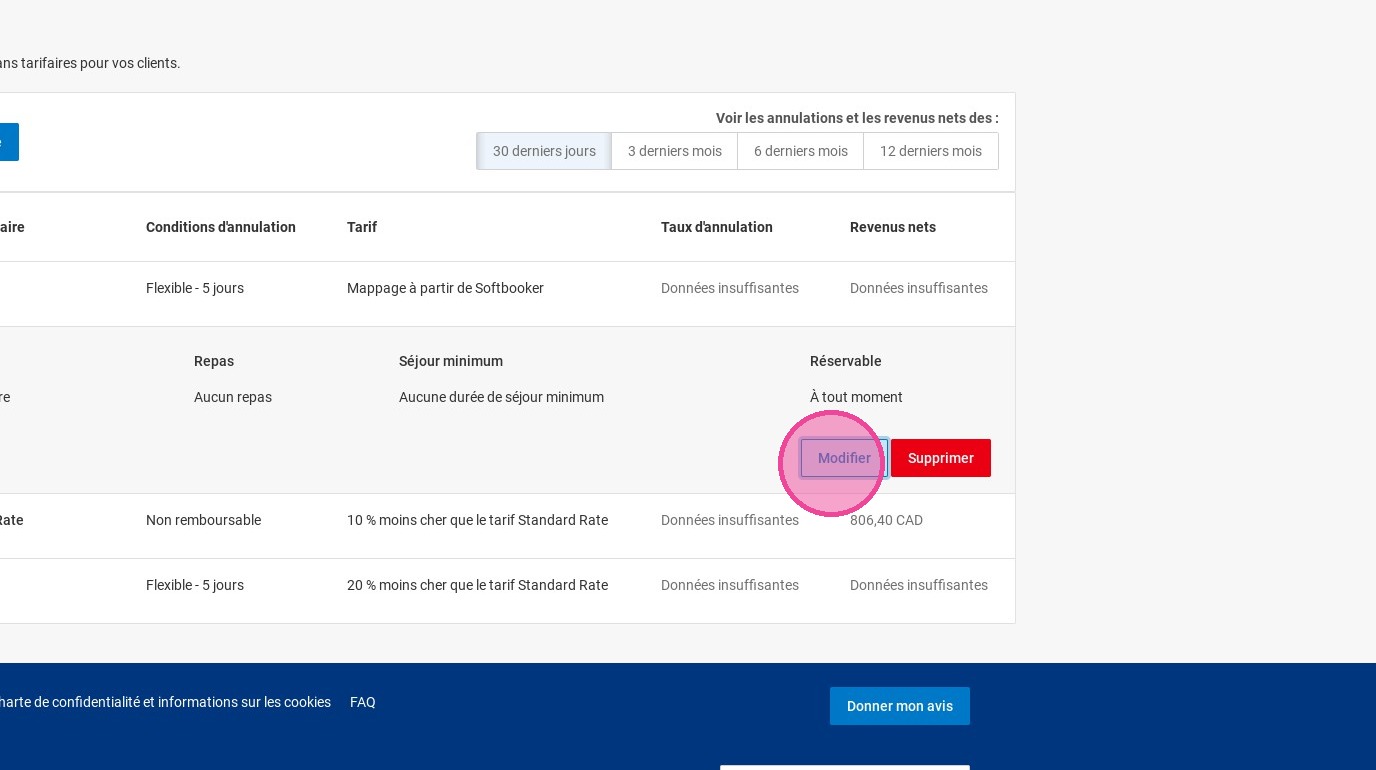Screen dimensions: 1376x770
Task: Click the Tarif column header
Action: point(362,227)
